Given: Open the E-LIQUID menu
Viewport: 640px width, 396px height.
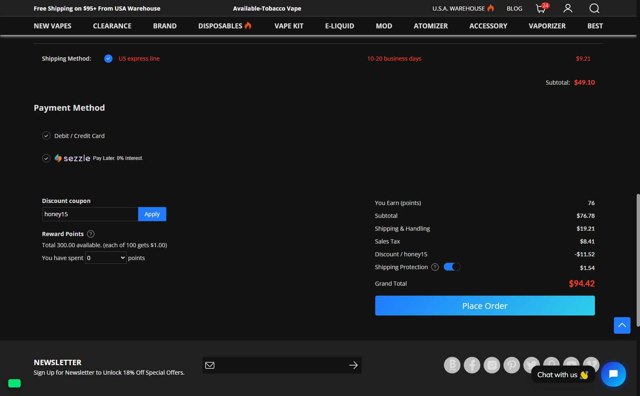Looking at the screenshot, I should (x=340, y=26).
